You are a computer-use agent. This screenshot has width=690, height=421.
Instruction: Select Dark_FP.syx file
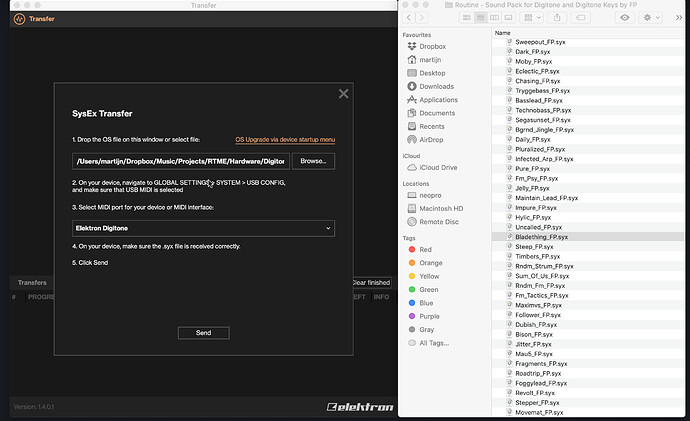tap(532, 51)
